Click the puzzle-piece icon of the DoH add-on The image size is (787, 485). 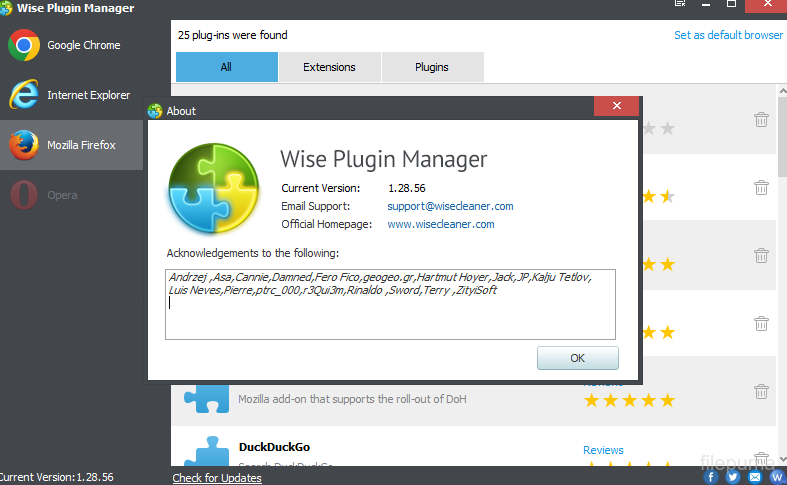(x=206, y=399)
